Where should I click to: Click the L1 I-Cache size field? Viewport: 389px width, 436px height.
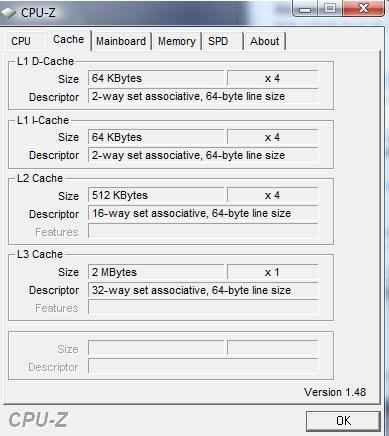(x=156, y=137)
